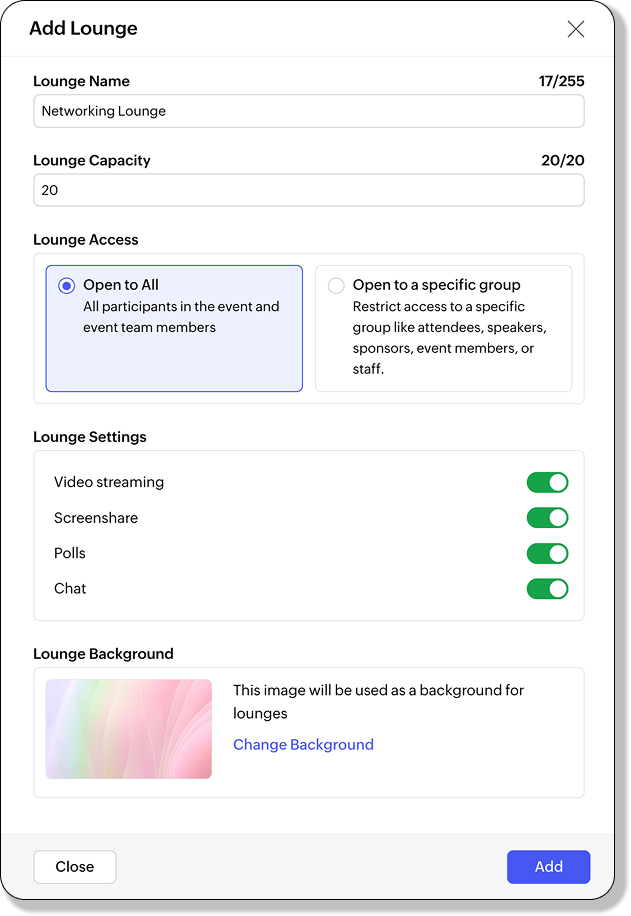This screenshot has height=916, width=631.
Task: Click the Polls label text
Action: [x=70, y=553]
